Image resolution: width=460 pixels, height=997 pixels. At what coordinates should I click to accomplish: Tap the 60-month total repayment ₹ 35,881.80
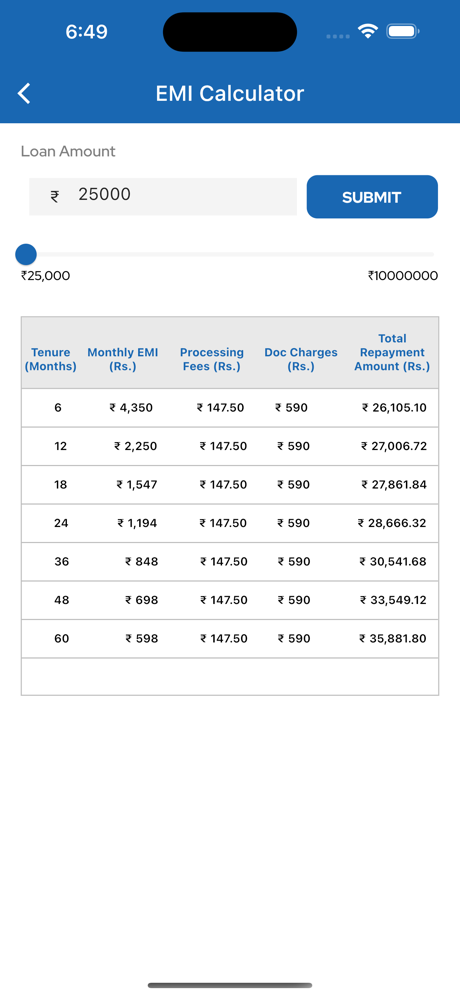pos(393,638)
